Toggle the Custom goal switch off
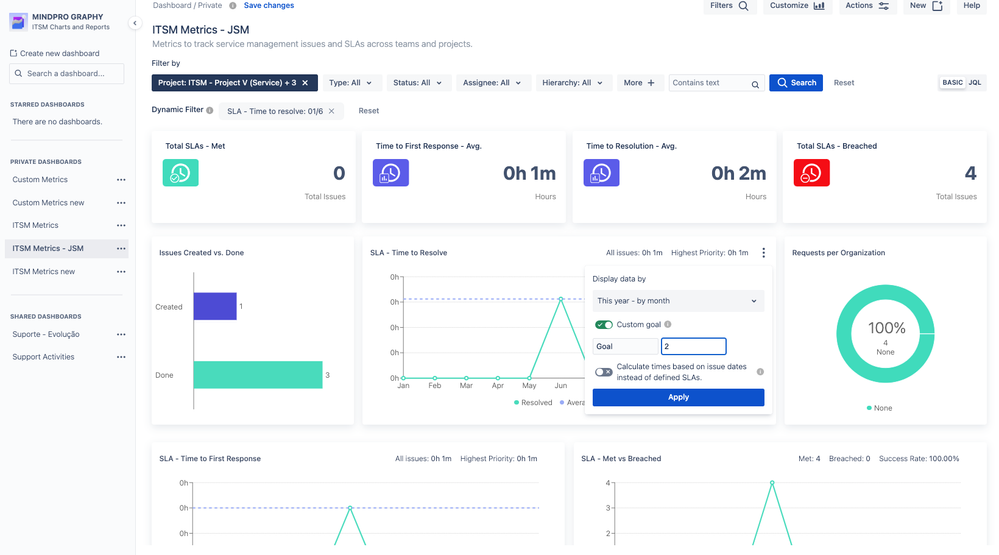This screenshot has width=999, height=555. tap(604, 324)
